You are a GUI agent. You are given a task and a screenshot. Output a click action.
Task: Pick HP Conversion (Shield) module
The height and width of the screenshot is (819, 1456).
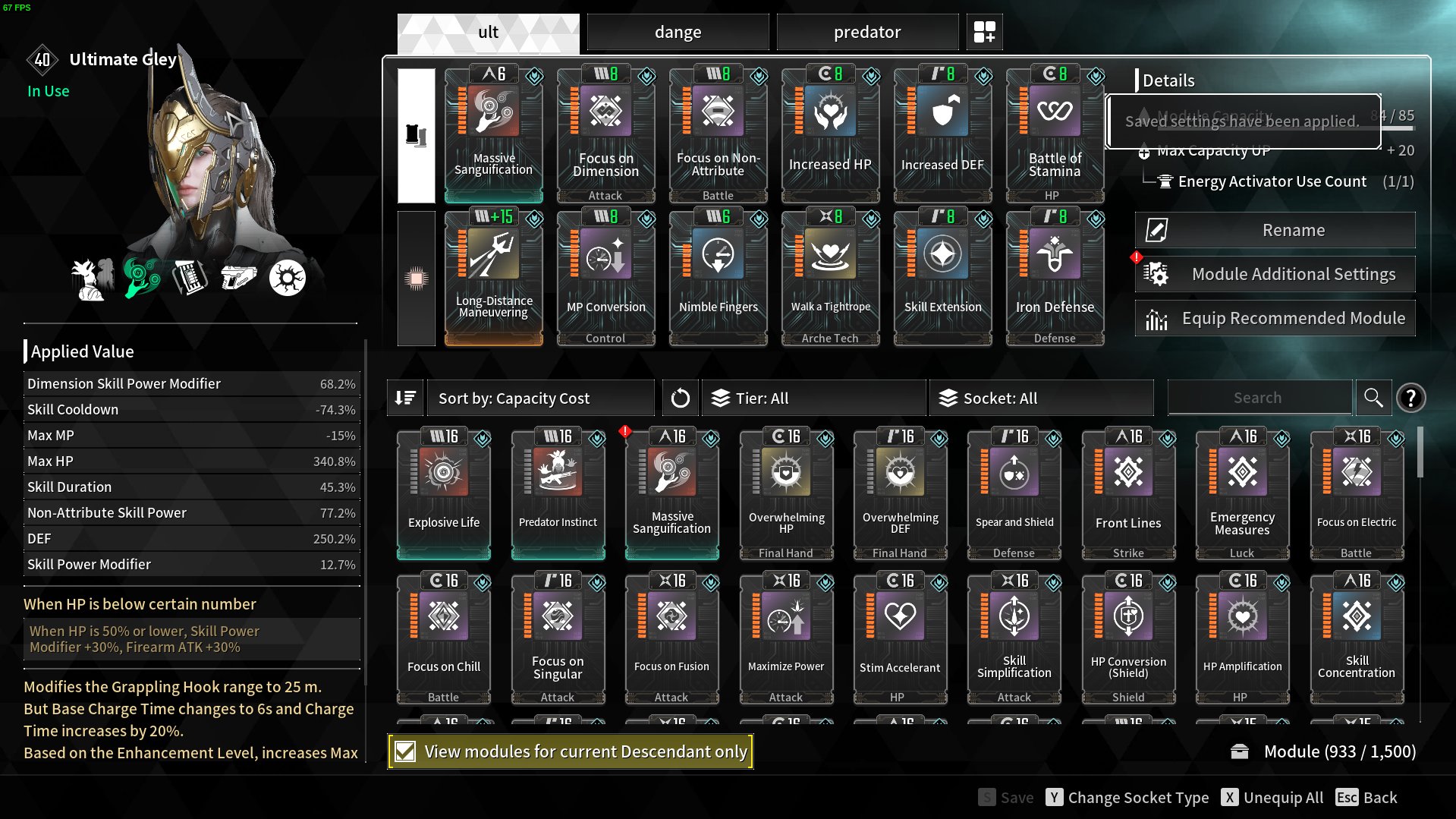tap(1129, 638)
